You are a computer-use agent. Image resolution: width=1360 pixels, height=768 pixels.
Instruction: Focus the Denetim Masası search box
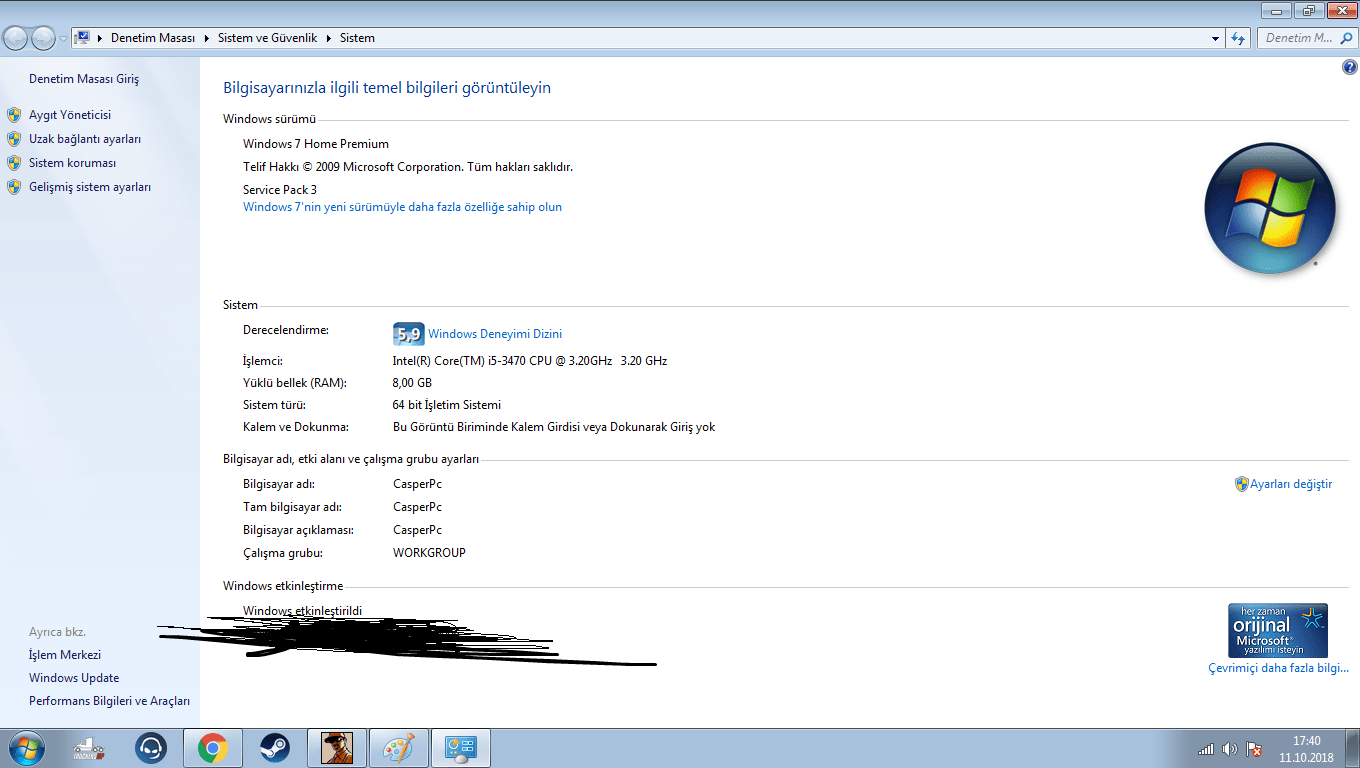pyautogui.click(x=1306, y=38)
